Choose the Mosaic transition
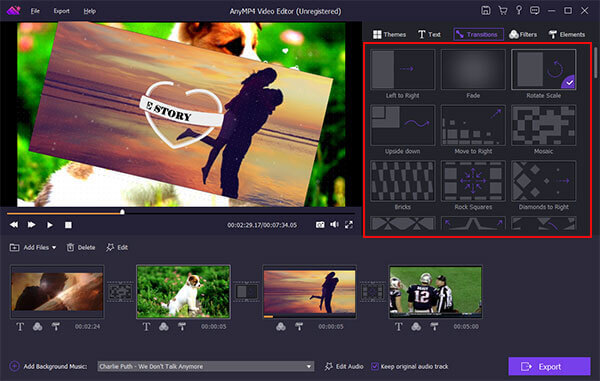This screenshot has width=600, height=381. [x=543, y=125]
